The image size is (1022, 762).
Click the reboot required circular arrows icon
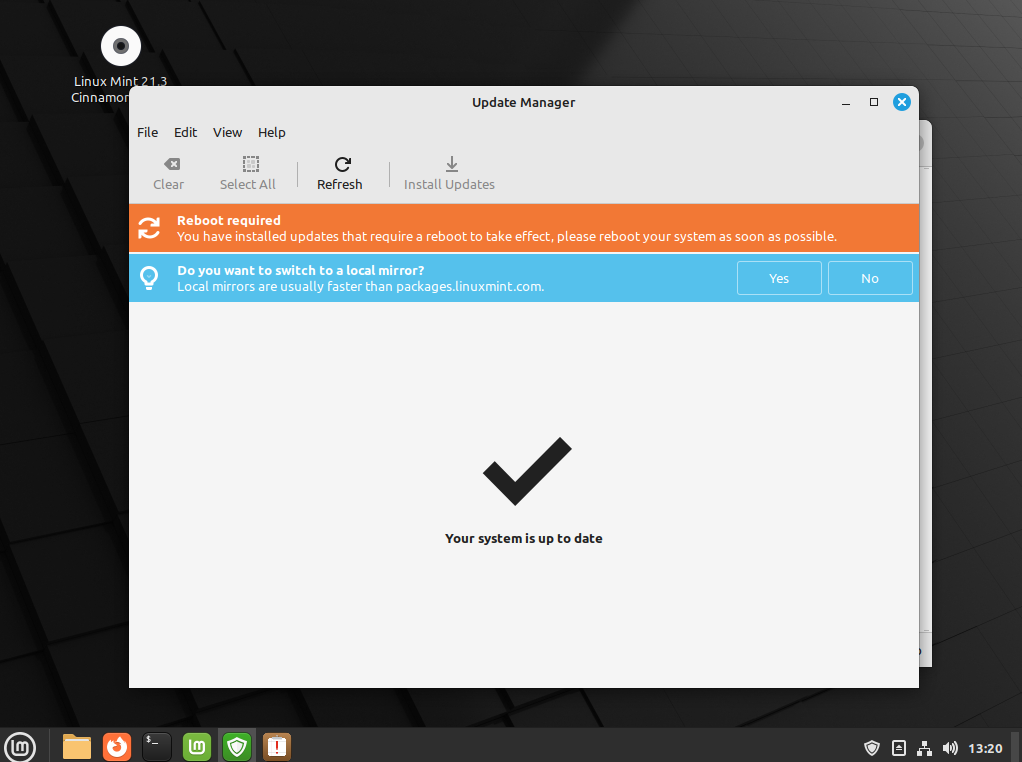click(x=149, y=228)
